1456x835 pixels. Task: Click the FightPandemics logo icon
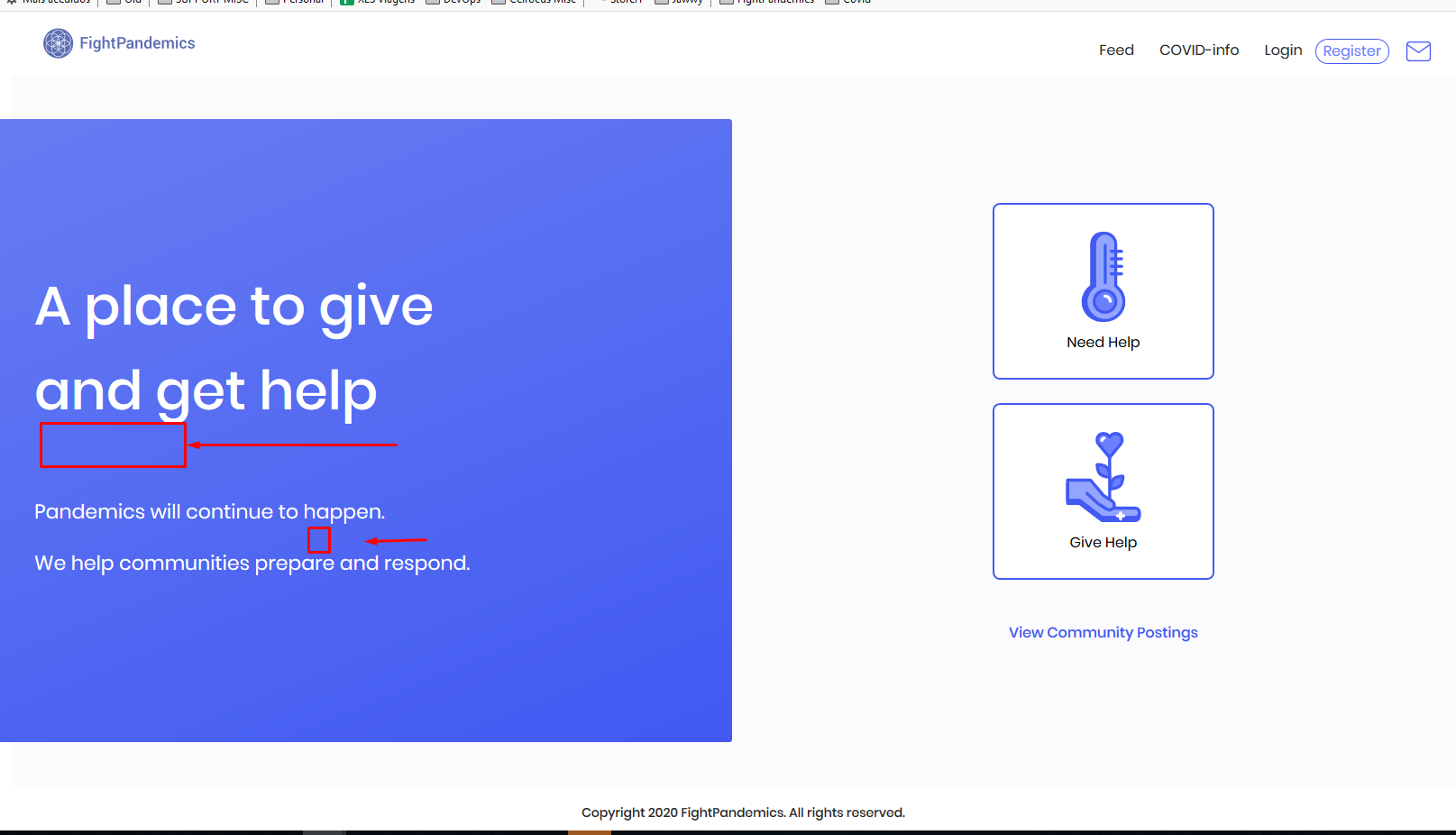(58, 43)
